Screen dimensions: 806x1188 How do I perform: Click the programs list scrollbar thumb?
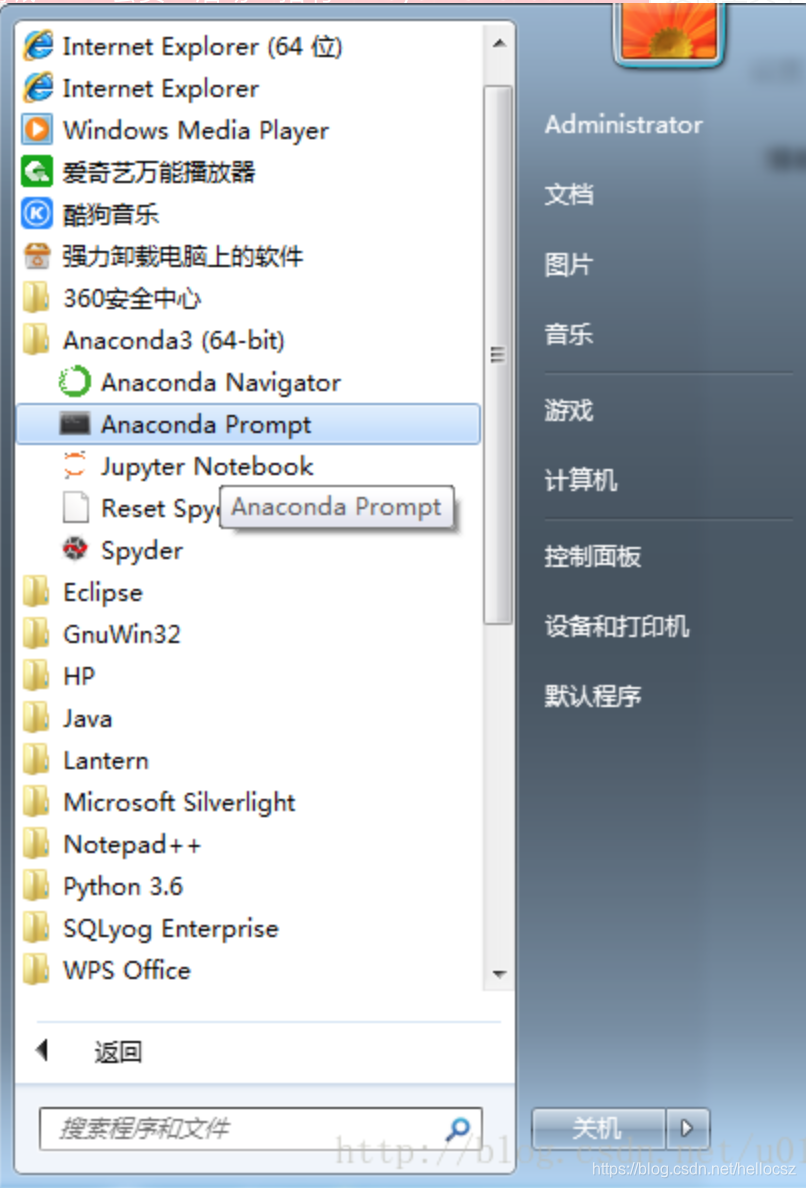498,355
